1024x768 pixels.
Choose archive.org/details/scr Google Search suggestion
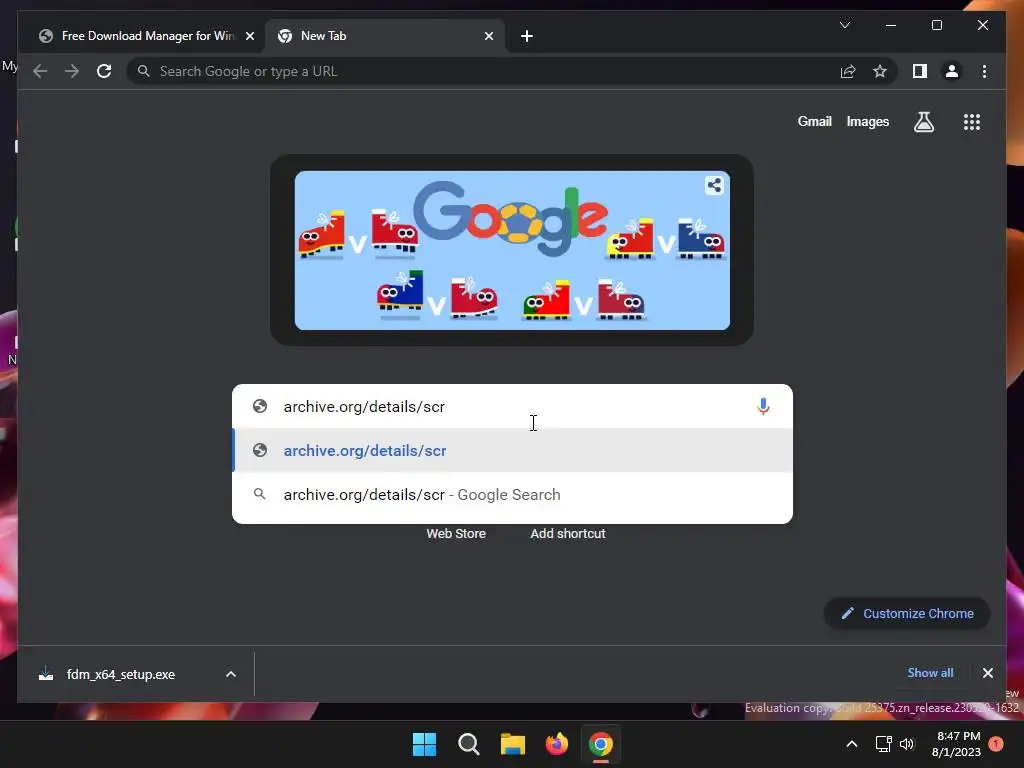[x=513, y=494]
